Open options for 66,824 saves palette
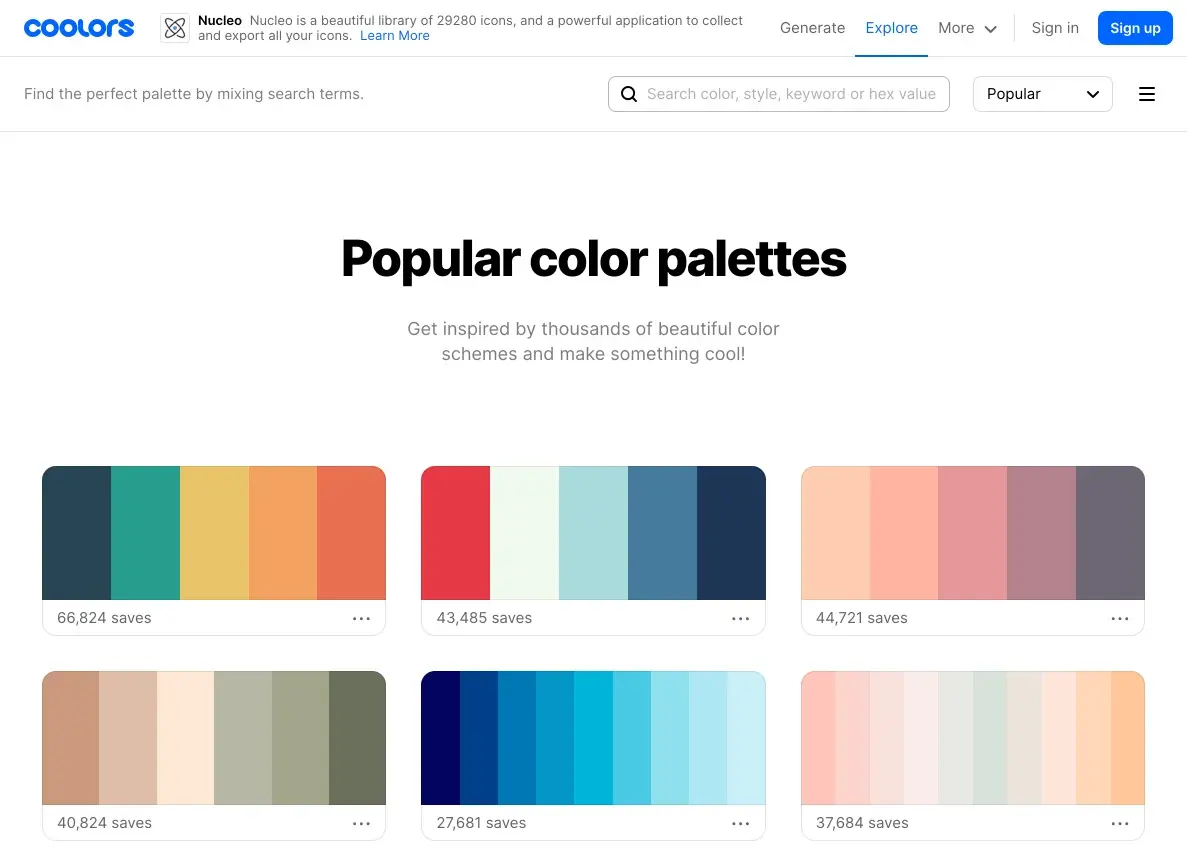 361,618
